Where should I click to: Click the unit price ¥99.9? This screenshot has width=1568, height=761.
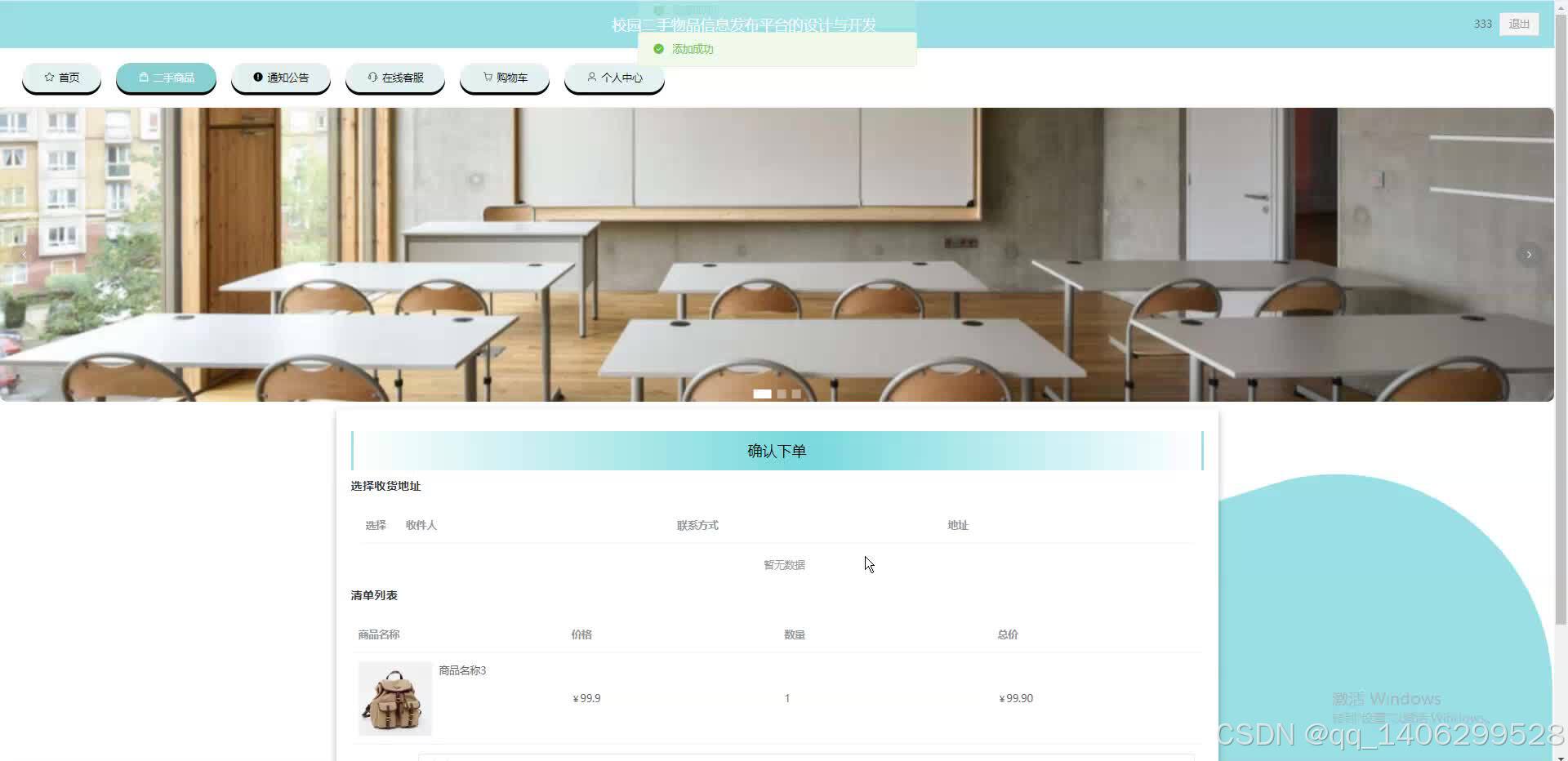586,698
